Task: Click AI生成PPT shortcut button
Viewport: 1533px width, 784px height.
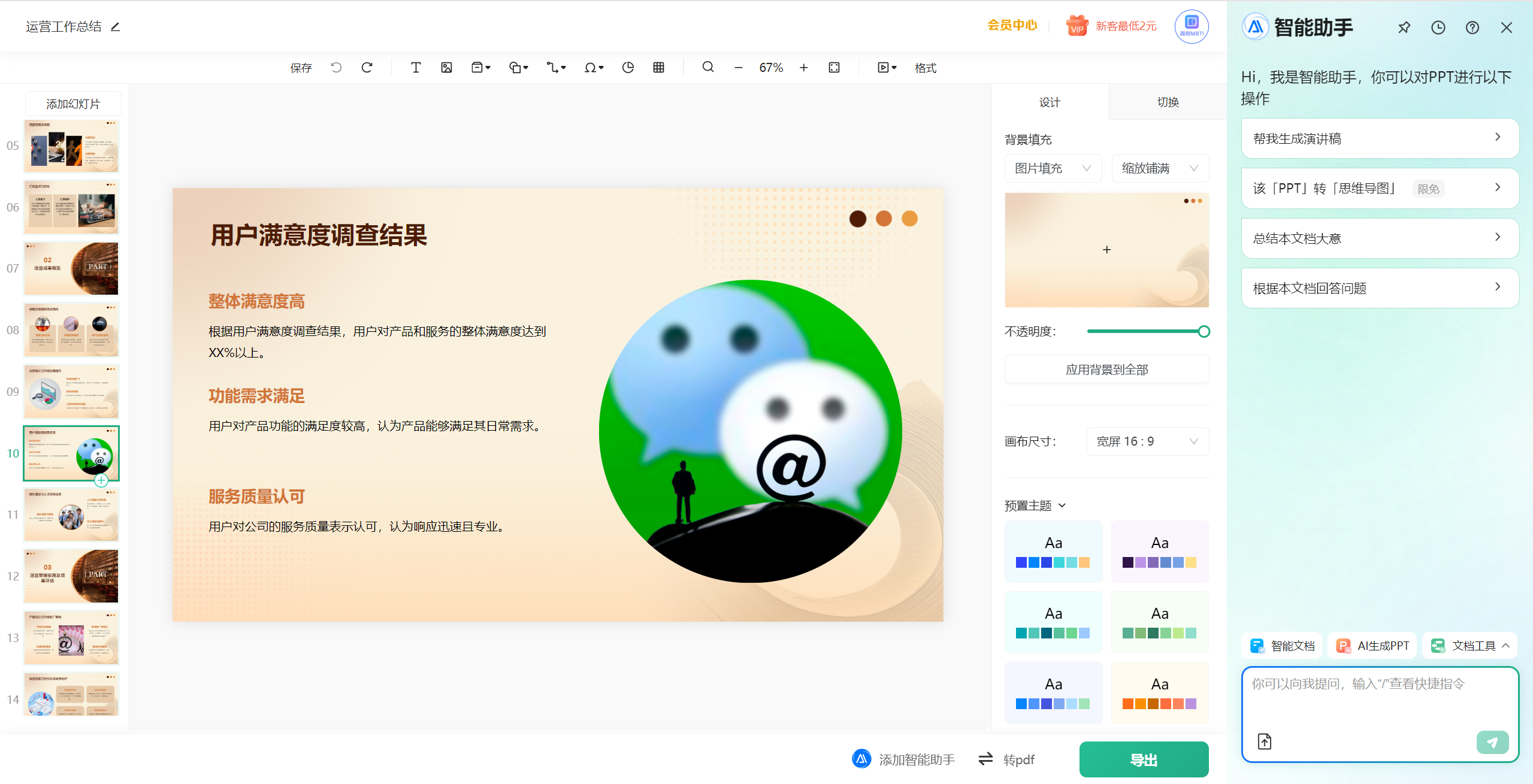Action: click(x=1372, y=646)
